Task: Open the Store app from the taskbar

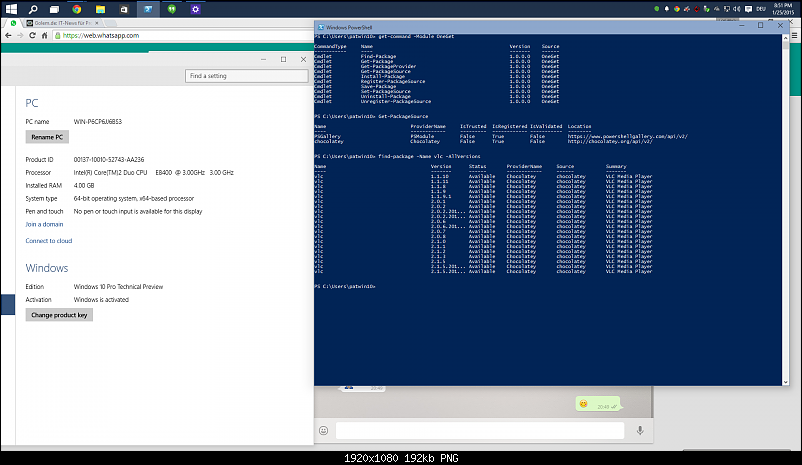Action: pyautogui.click(x=124, y=9)
